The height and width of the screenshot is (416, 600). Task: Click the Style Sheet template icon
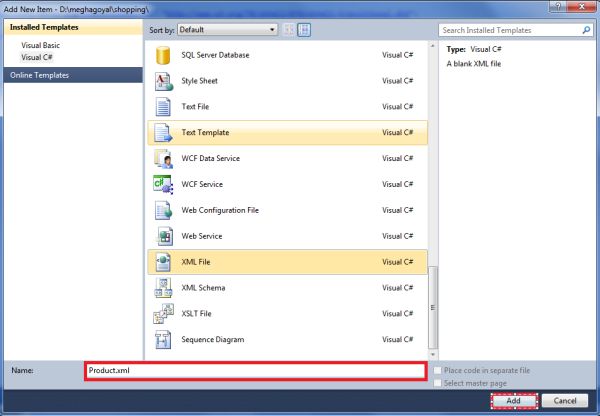(163, 82)
